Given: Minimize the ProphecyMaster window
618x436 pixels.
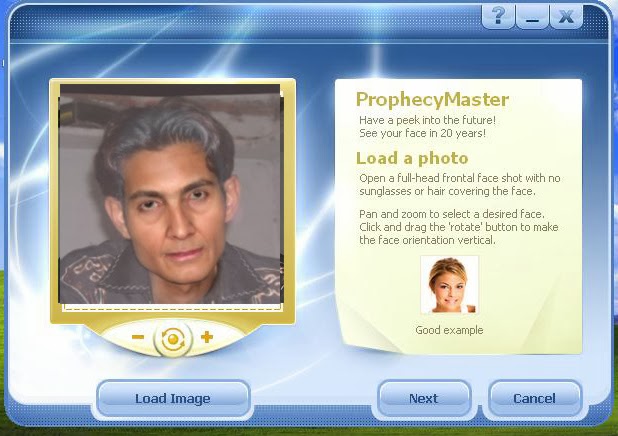Looking at the screenshot, I should coord(532,16).
